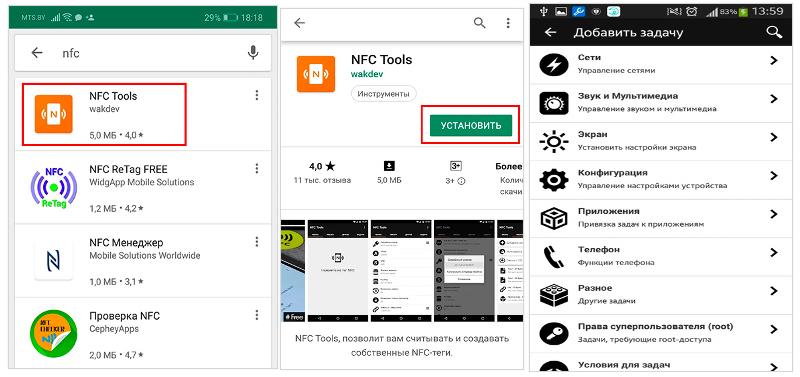Viewport: 800px width, 377px height.
Task: Tap the root key icon
Action: 554,334
